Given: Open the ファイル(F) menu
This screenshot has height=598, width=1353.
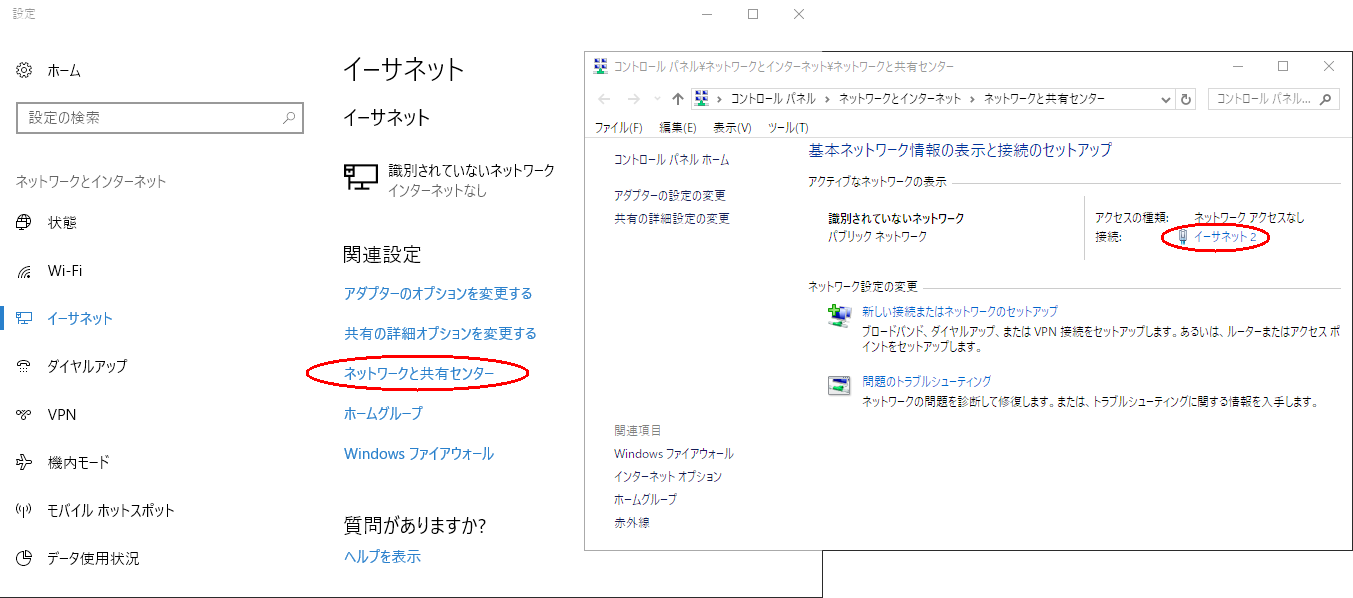Looking at the screenshot, I should click(x=619, y=128).
